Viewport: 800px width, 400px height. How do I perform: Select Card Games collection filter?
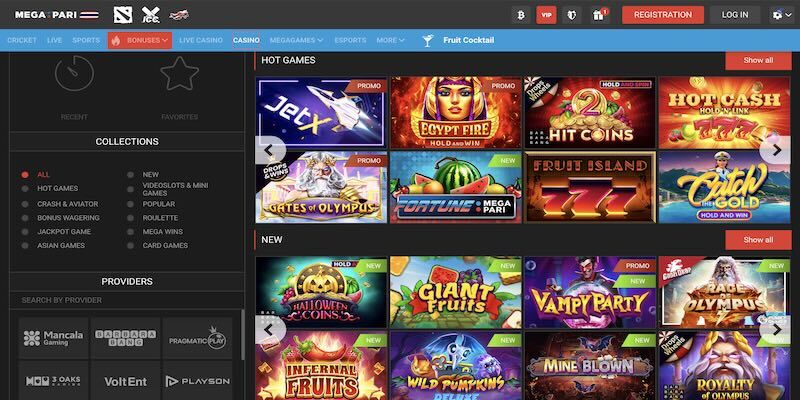[165, 245]
